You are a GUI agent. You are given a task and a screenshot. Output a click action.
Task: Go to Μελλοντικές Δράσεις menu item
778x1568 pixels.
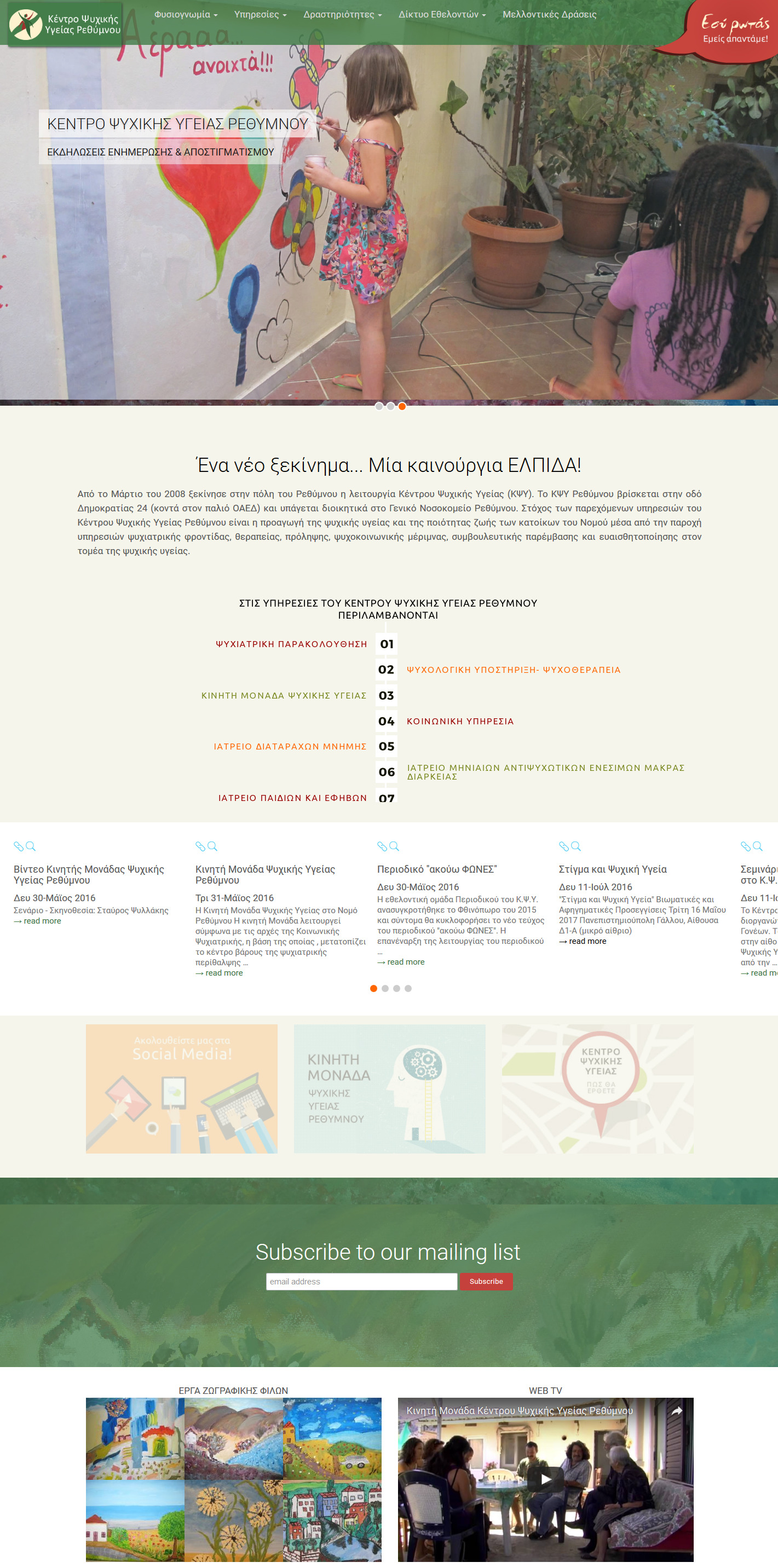point(549,15)
